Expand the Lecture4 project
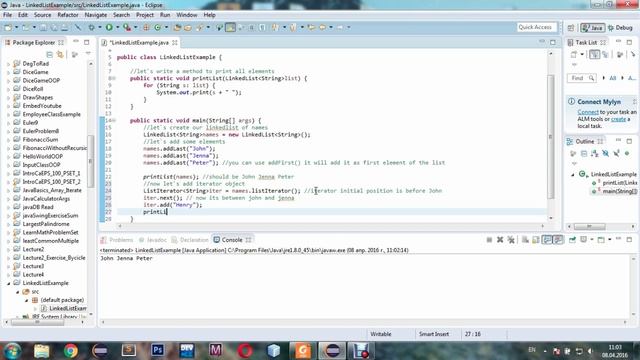Viewport: 640px width, 360px height. tap(9, 275)
